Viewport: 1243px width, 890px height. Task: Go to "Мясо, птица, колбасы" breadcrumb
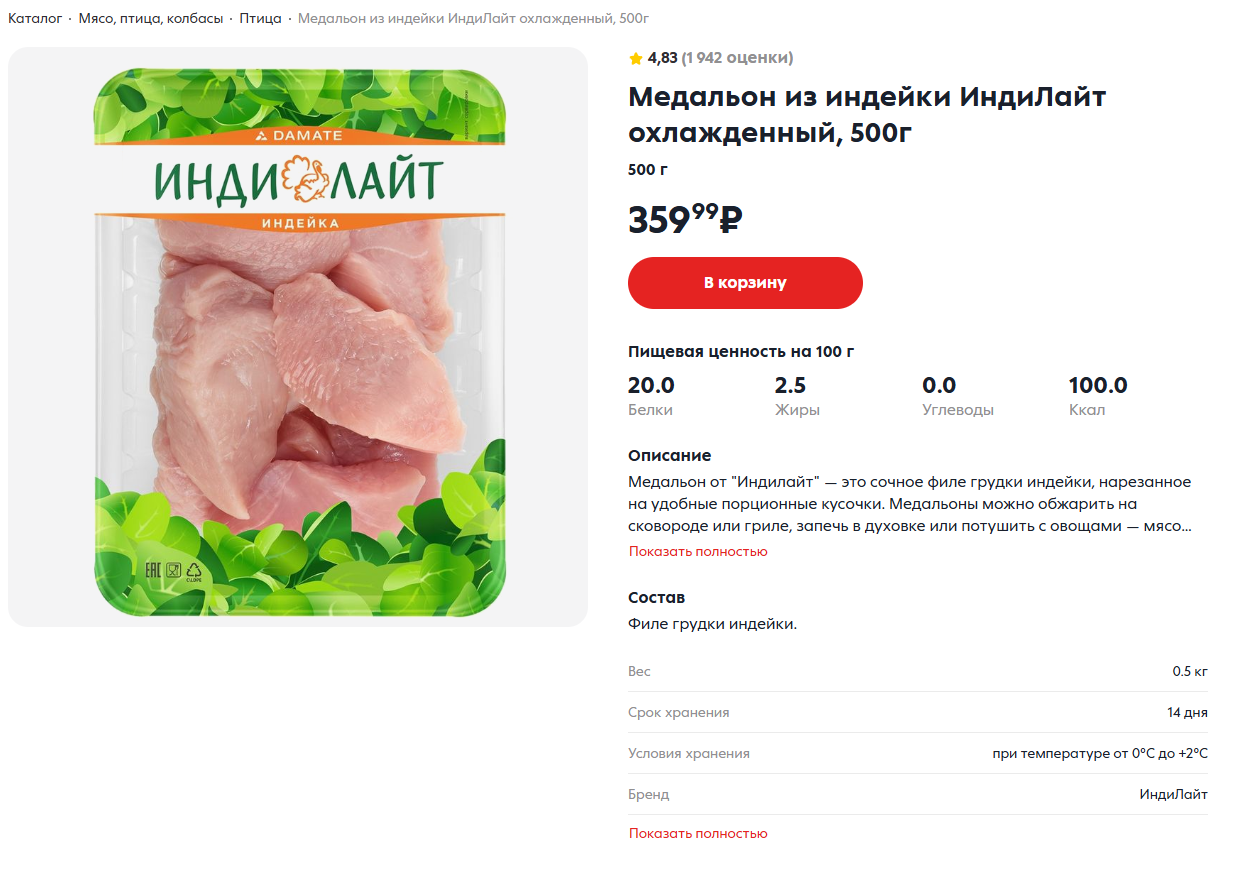click(151, 19)
